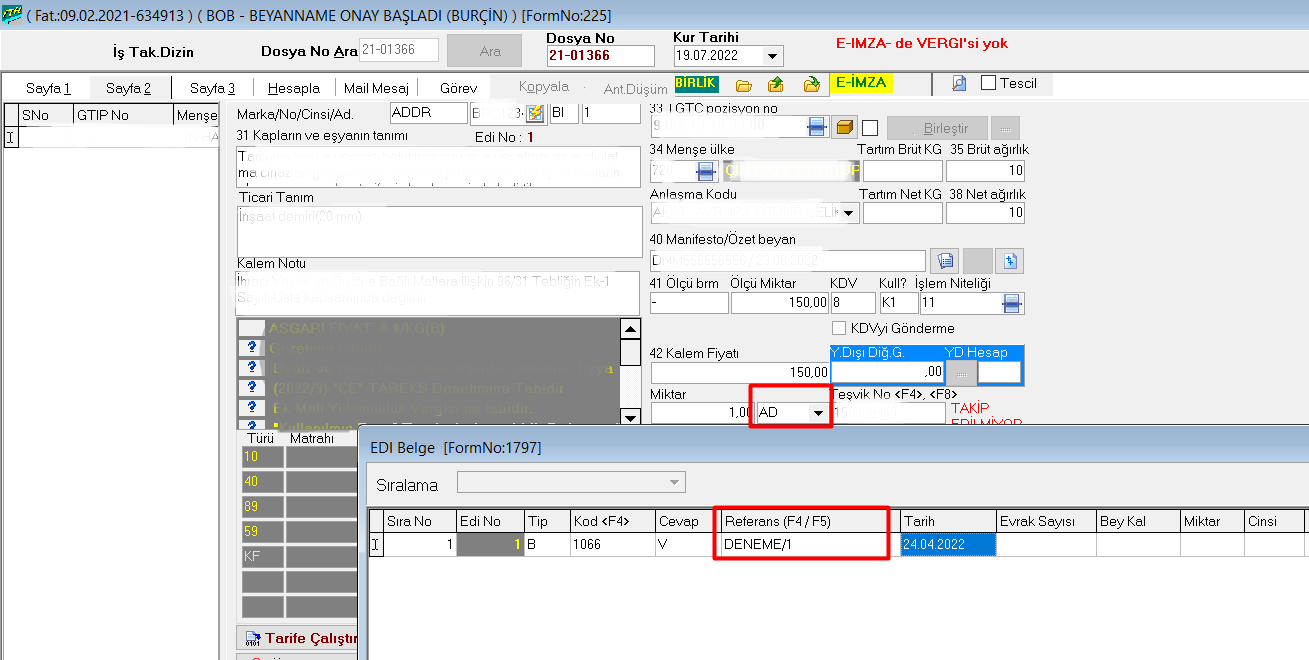The image size is (1309, 660).
Task: Switch to Sayfa 2 tab
Action: [130, 88]
